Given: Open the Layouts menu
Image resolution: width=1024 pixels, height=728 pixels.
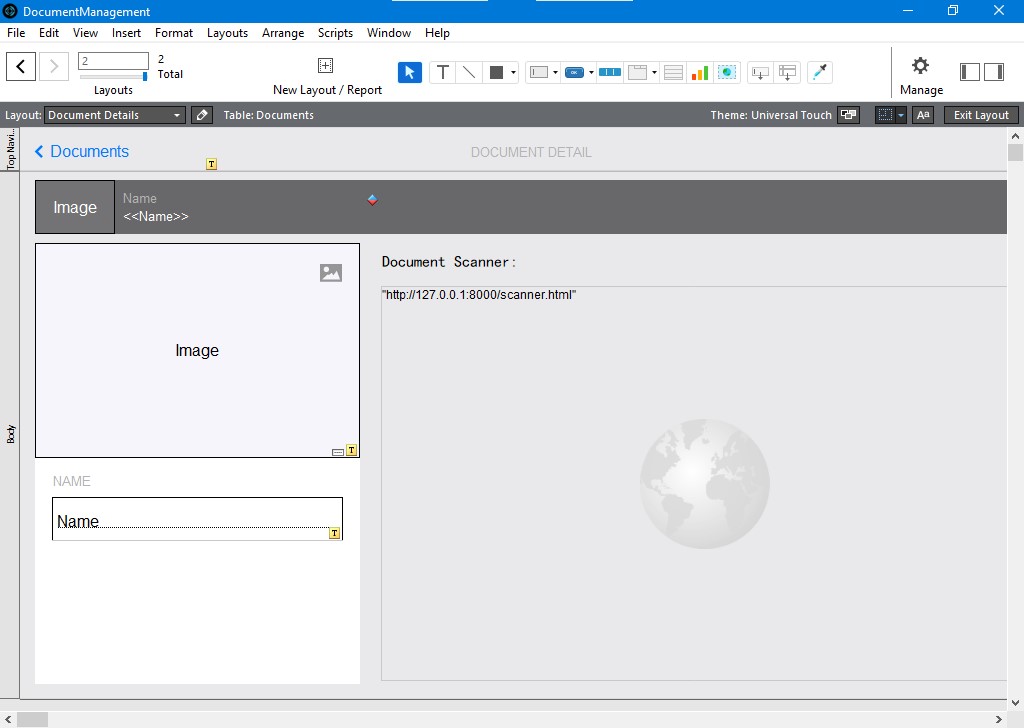Looking at the screenshot, I should [227, 33].
